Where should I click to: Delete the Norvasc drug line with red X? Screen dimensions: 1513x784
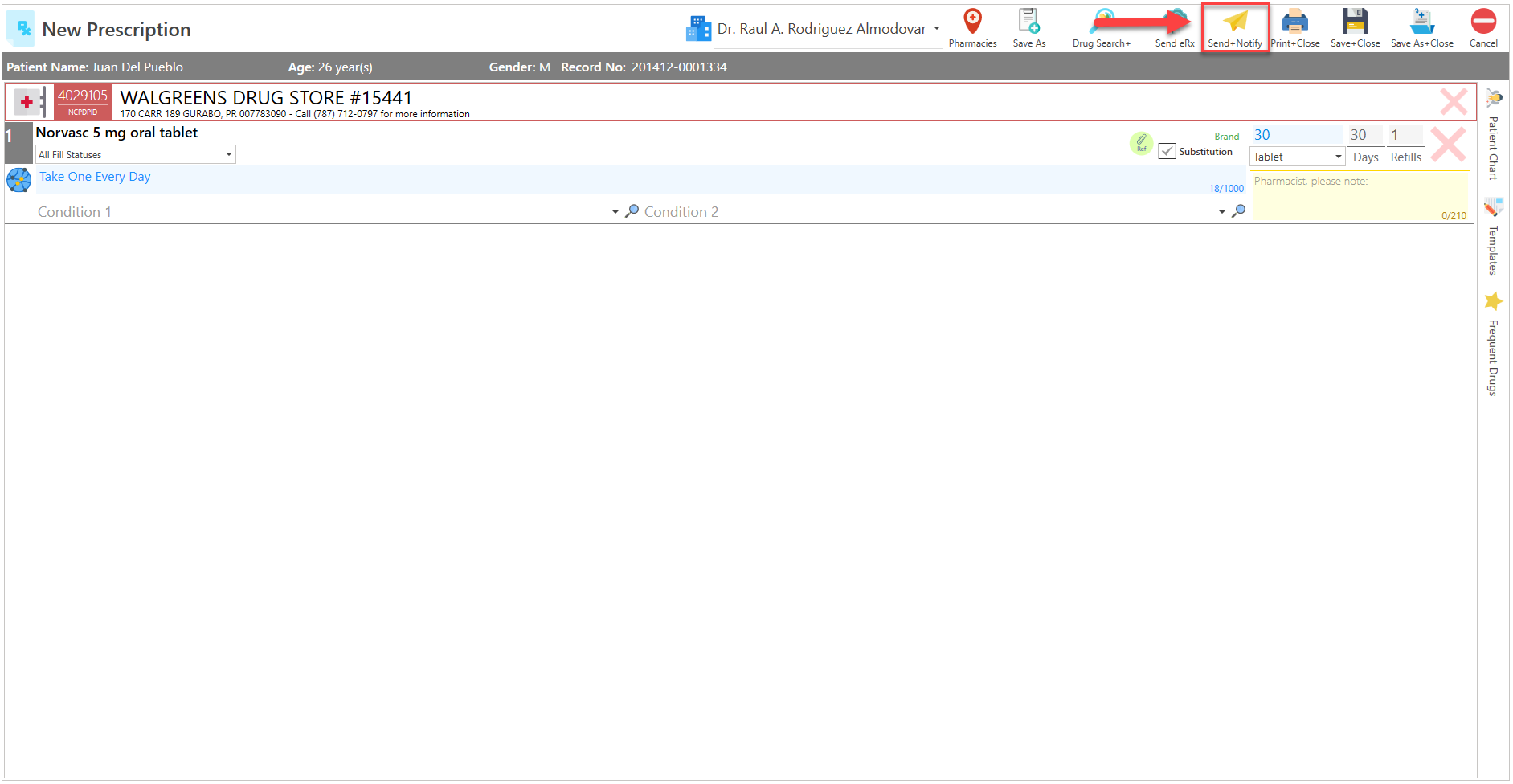pos(1448,145)
